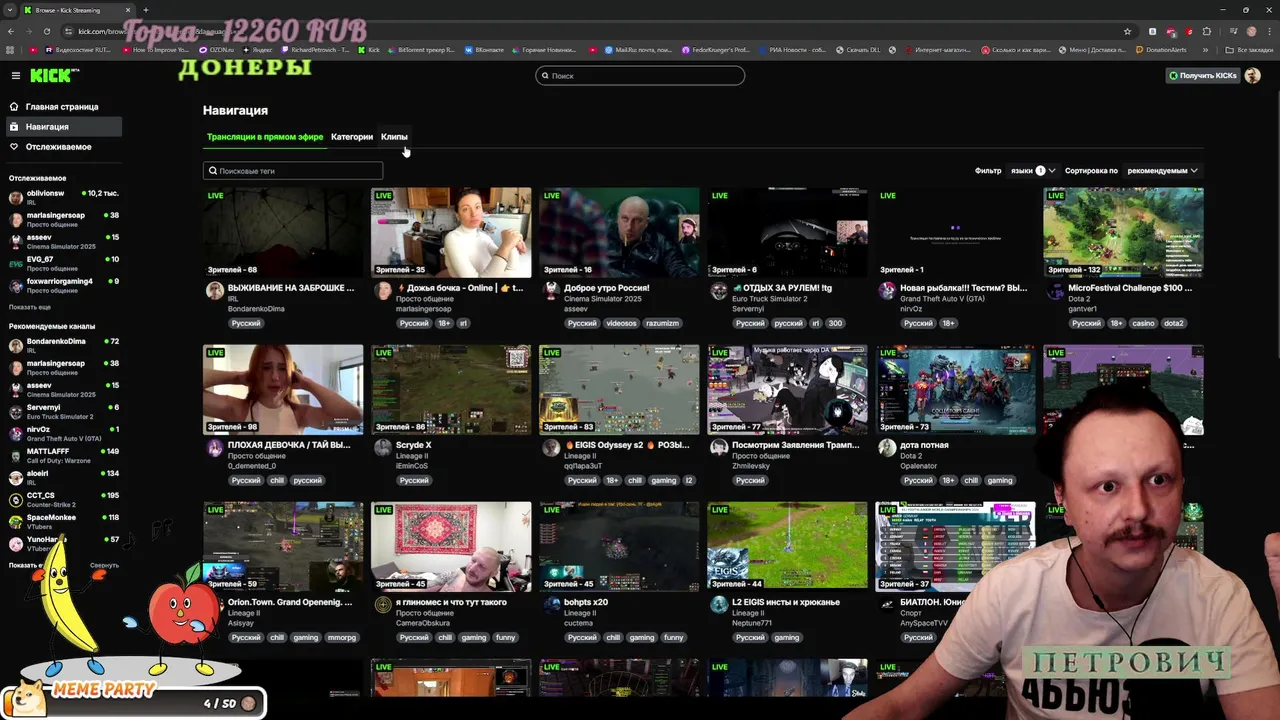Click Scryde X stream title
Viewport: 1280px width, 720px height.
point(414,445)
